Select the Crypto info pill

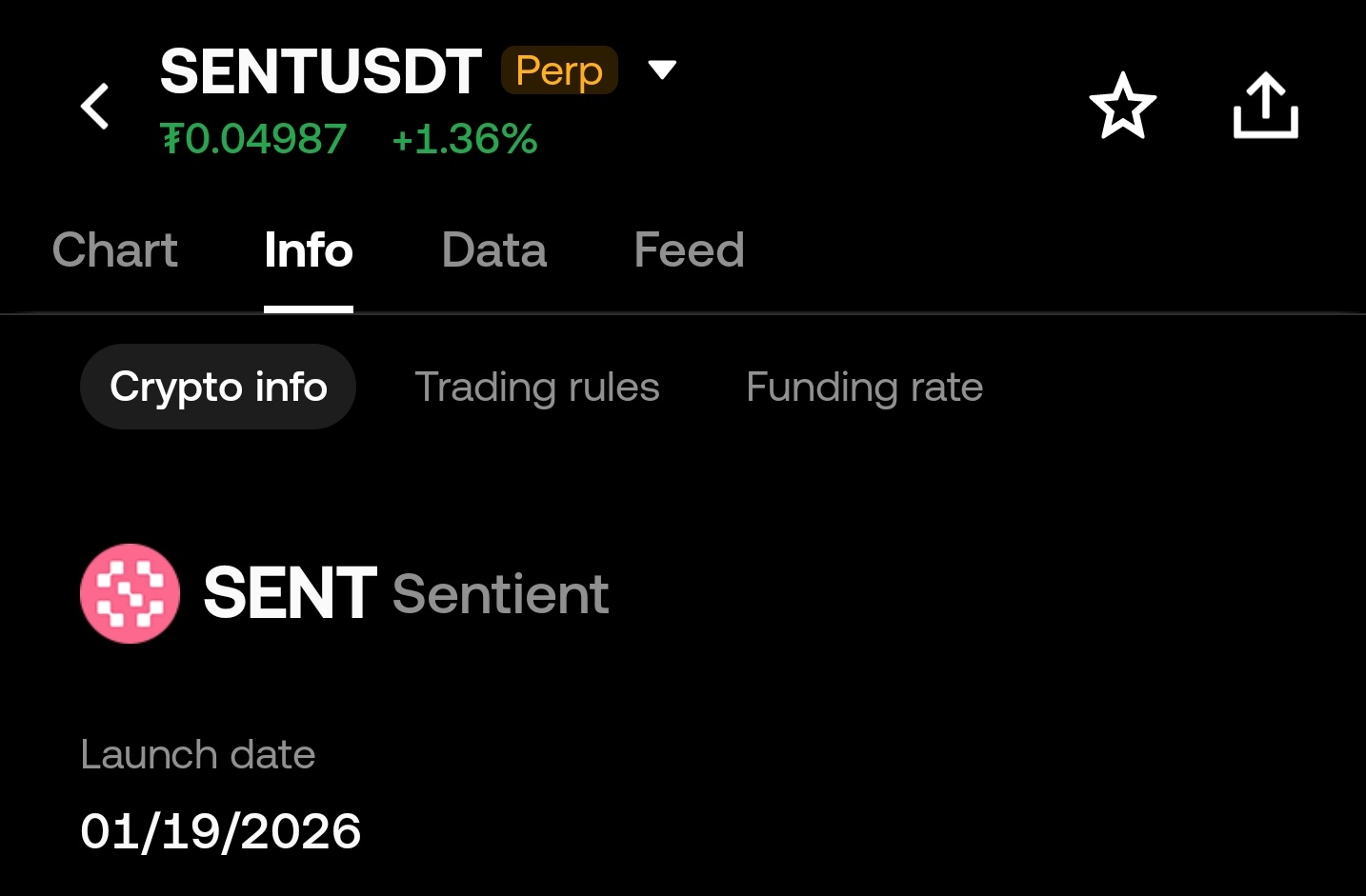(x=218, y=387)
